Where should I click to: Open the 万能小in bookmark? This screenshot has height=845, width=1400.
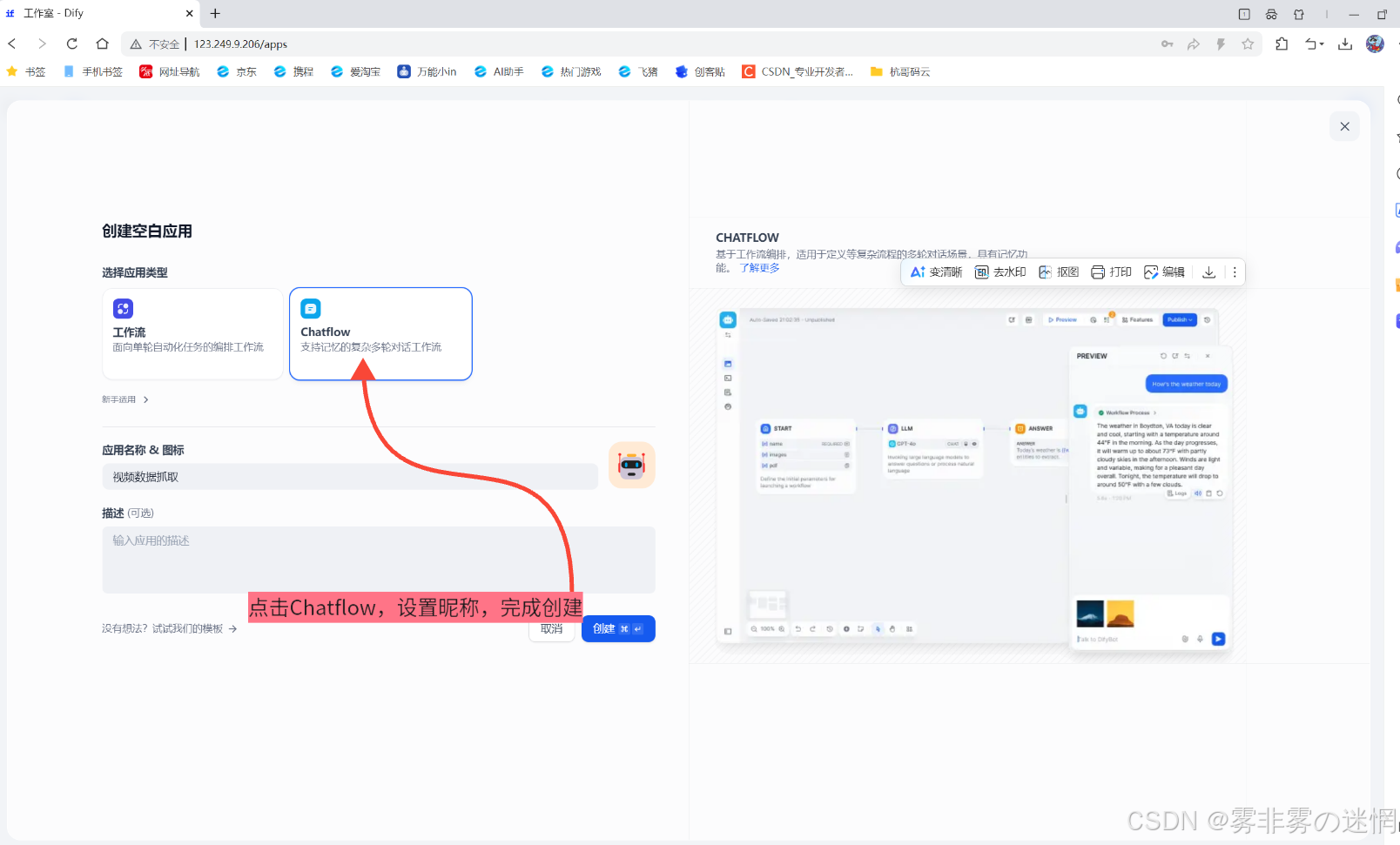[x=427, y=71]
